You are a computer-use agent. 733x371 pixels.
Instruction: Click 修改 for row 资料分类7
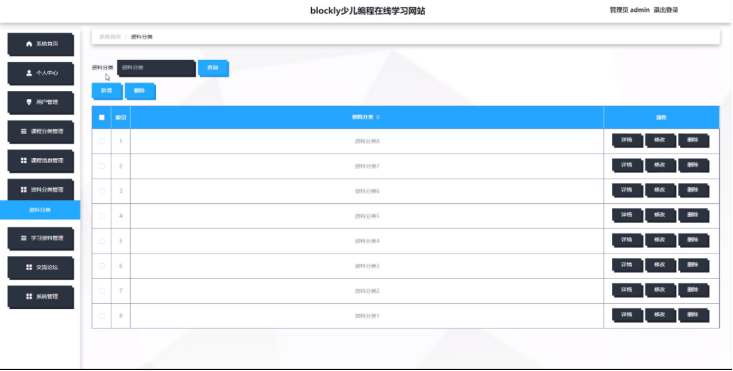(x=660, y=165)
